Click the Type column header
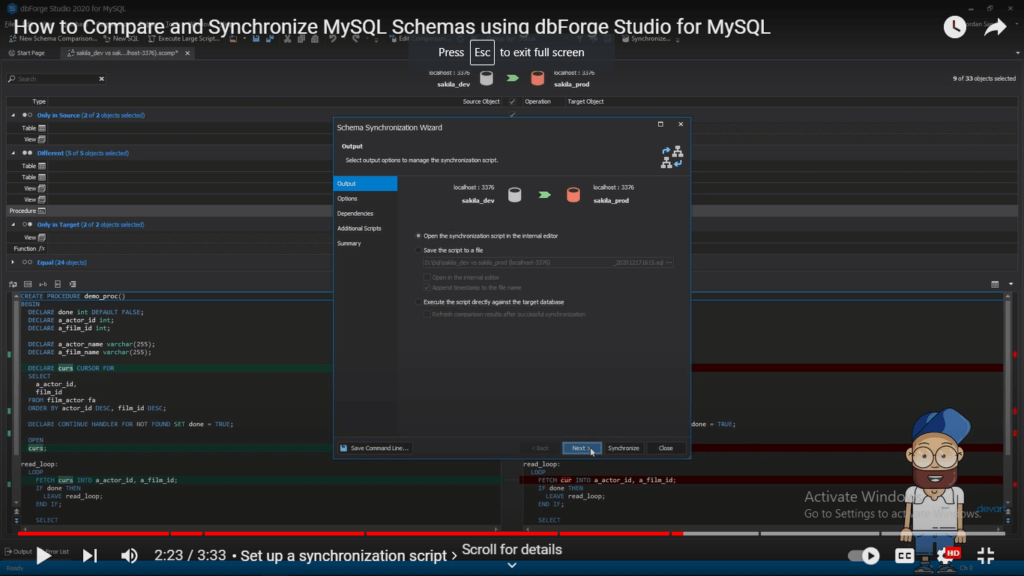Image resolution: width=1024 pixels, height=576 pixels. click(39, 102)
